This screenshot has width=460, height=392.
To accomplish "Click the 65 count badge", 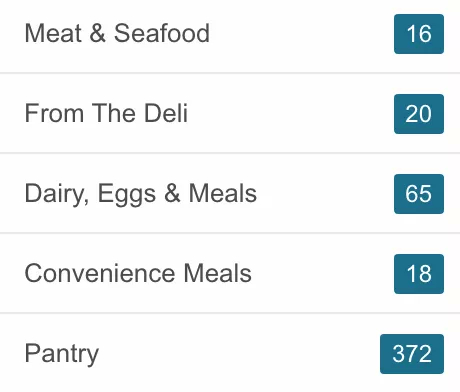I will point(419,194).
